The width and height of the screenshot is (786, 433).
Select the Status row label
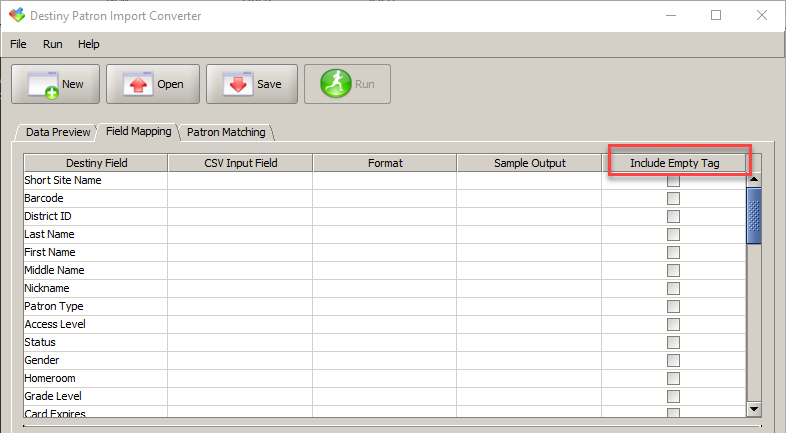(40, 343)
